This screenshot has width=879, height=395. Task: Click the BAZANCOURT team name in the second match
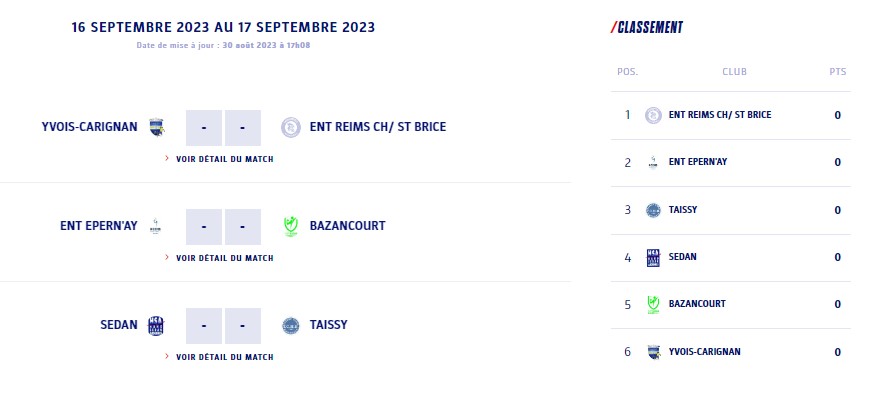pos(348,226)
